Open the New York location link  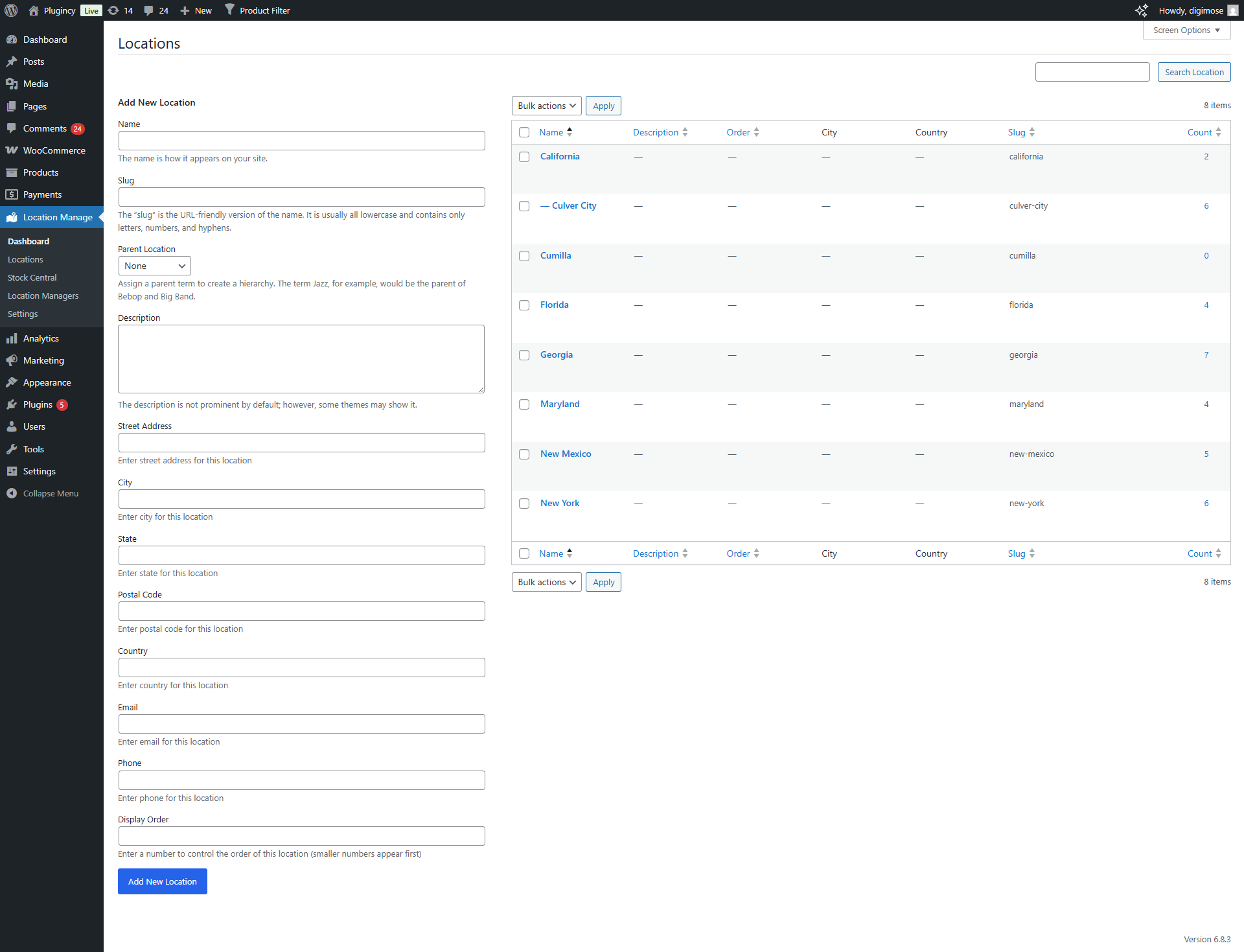559,503
